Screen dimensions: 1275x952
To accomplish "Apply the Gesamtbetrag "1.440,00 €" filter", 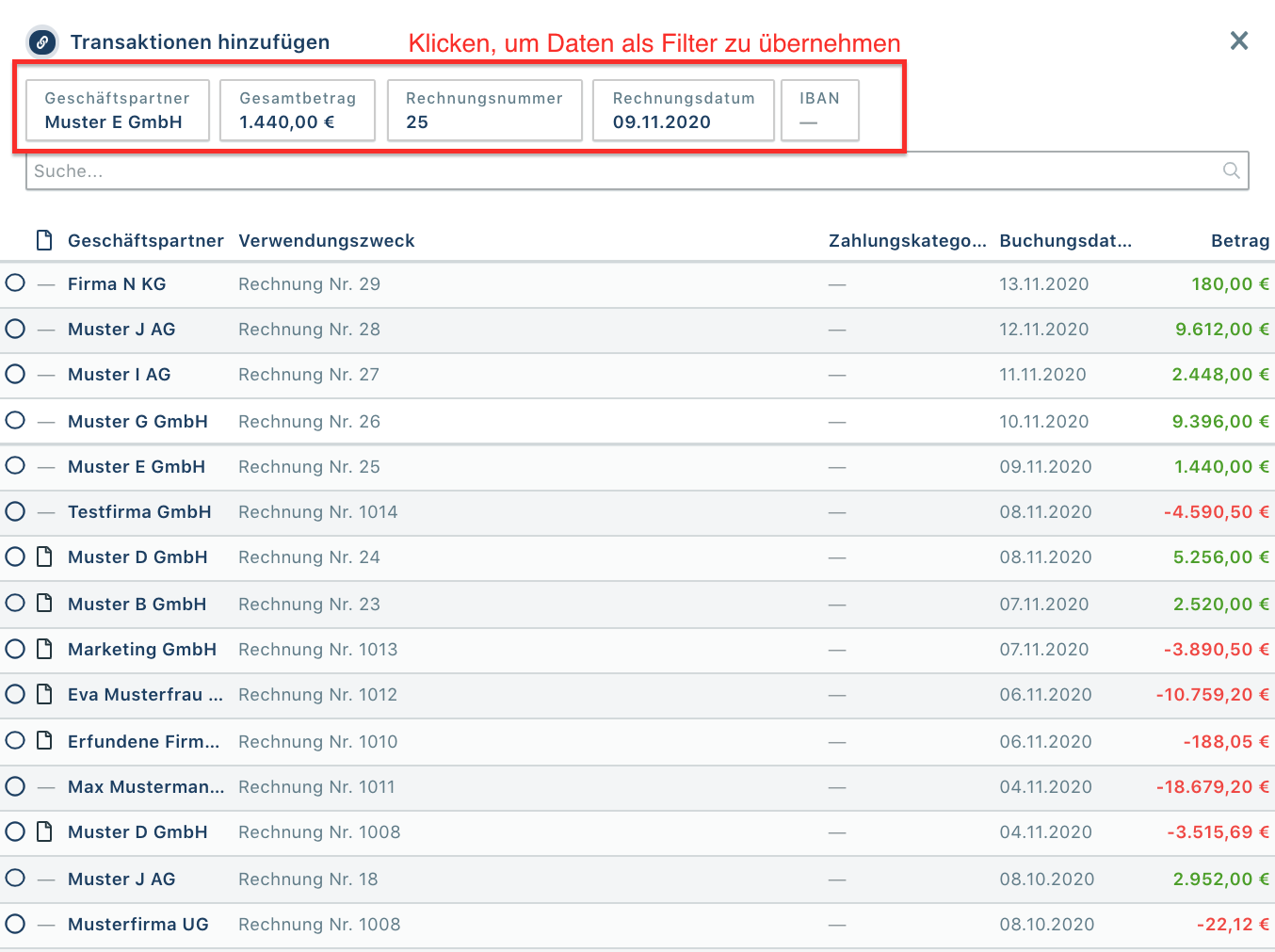I will 297,110.
